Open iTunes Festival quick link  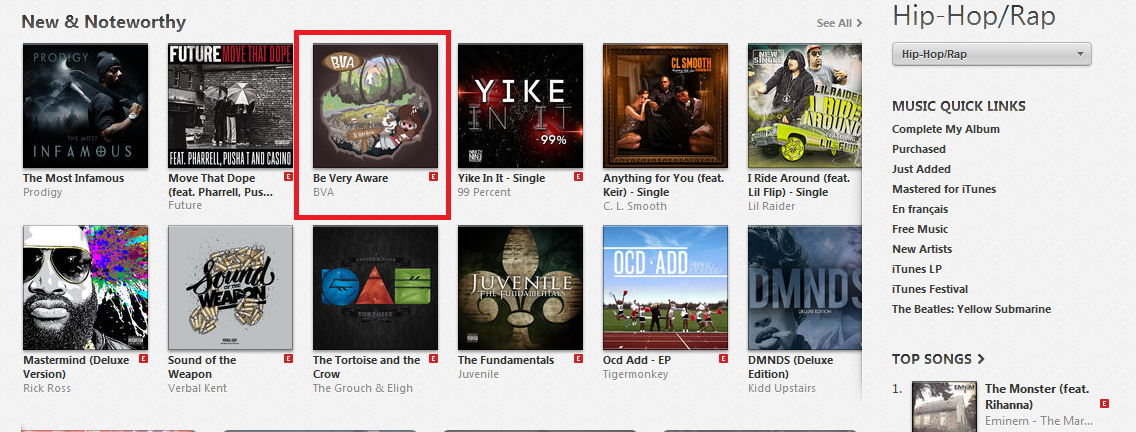[x=930, y=289]
